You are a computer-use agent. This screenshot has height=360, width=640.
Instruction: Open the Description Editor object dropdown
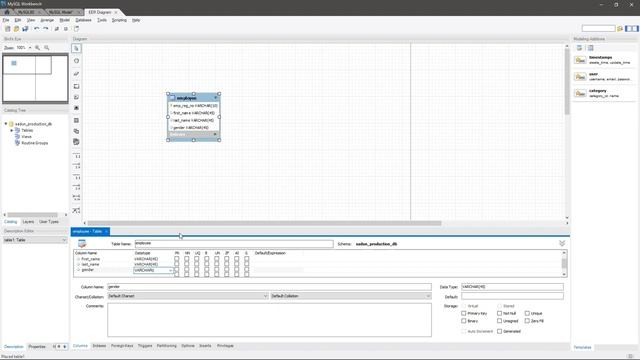(x=35, y=240)
